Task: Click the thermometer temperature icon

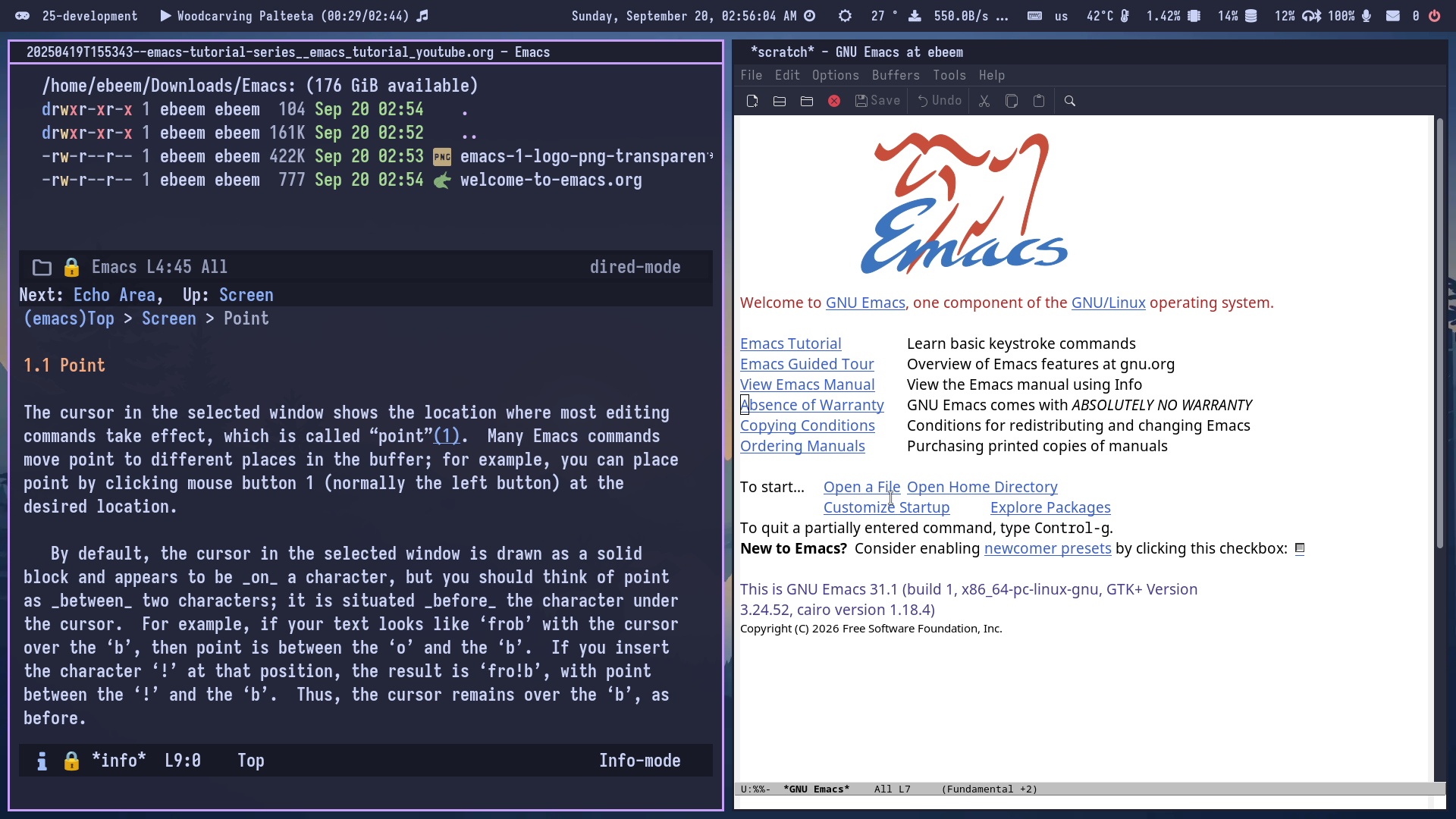Action: pyautogui.click(x=1125, y=16)
